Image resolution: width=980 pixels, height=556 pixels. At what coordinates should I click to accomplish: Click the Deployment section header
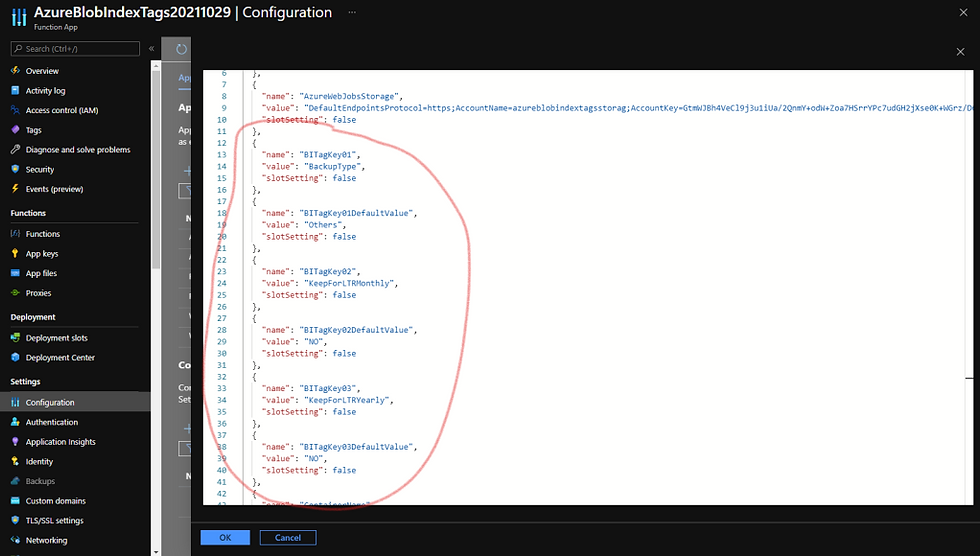pyautogui.click(x=32, y=317)
